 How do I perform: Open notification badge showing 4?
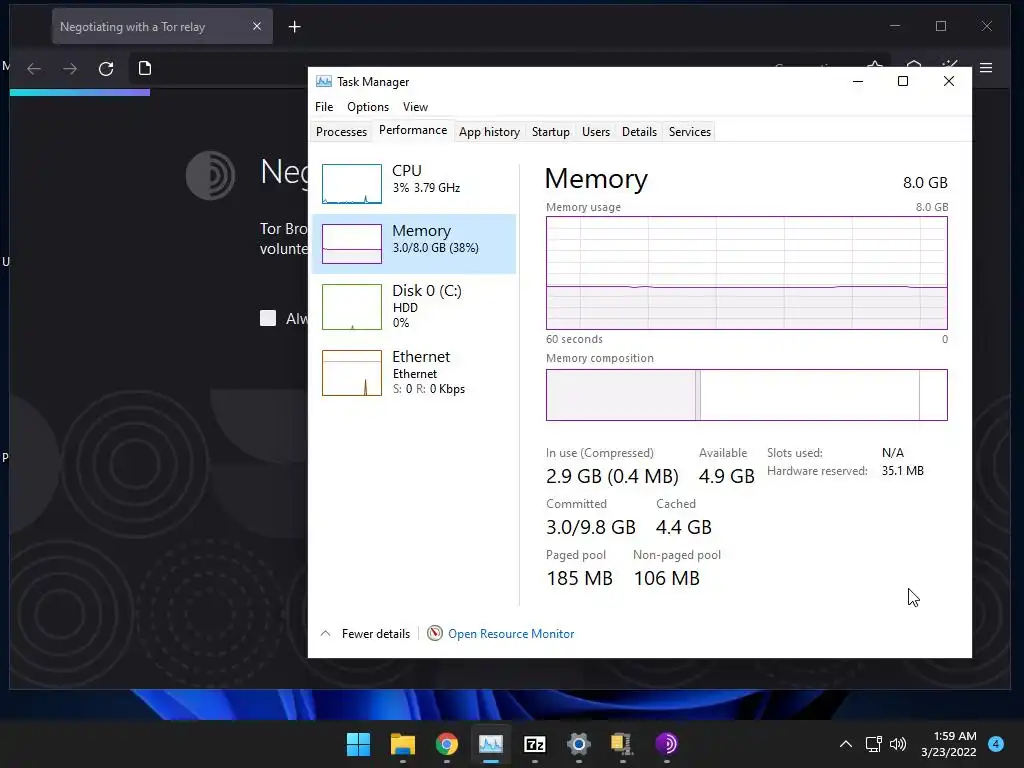[x=996, y=743]
